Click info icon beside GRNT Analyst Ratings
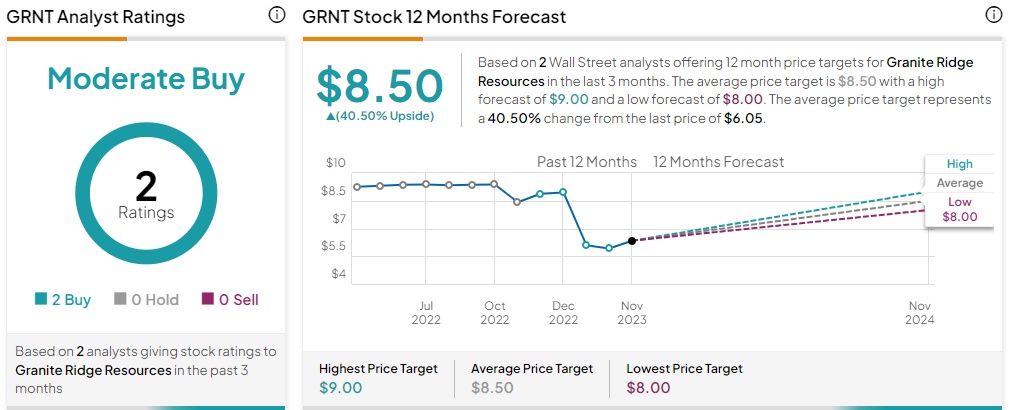 (x=277, y=15)
